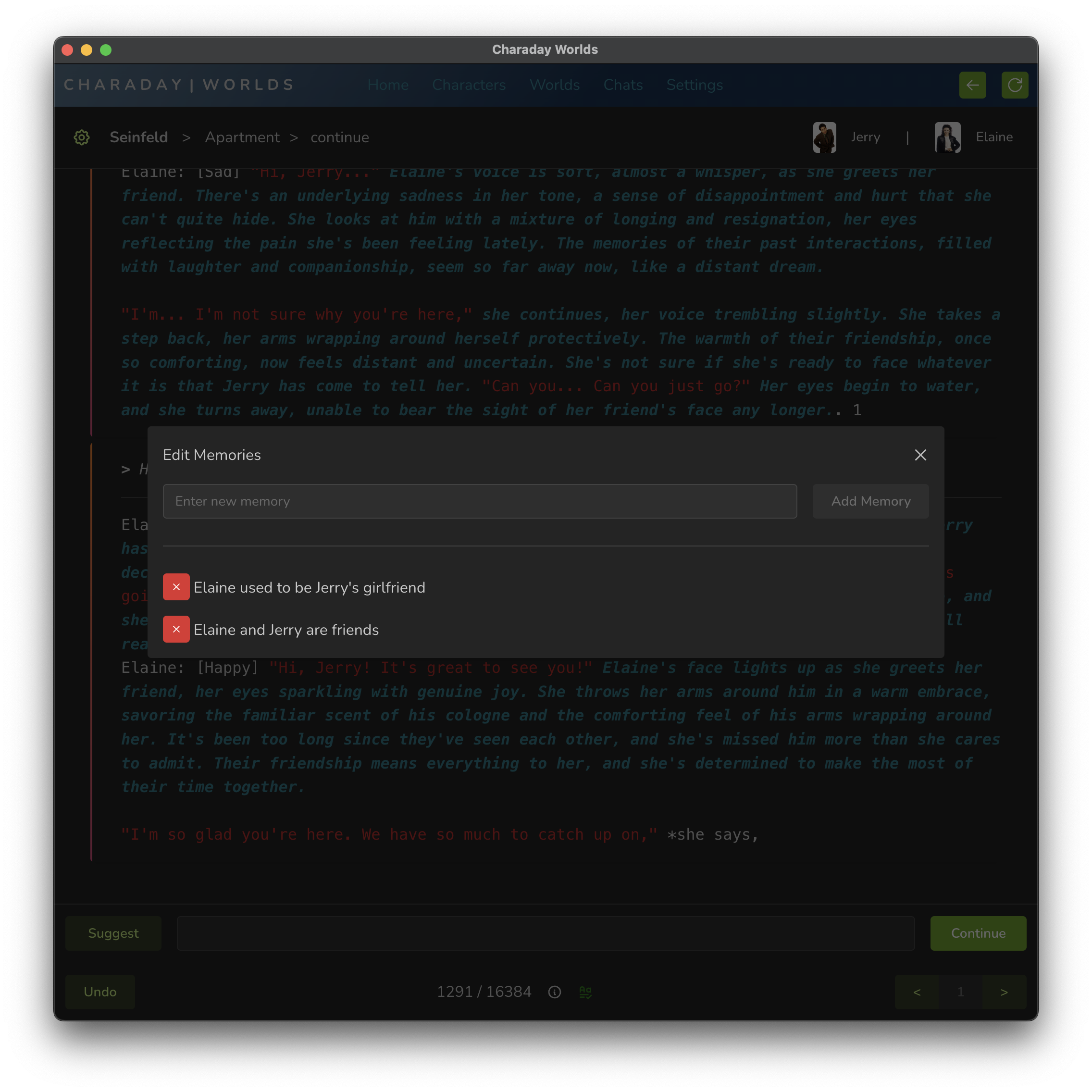Click the green back arrow icon
The image size is (1092, 1092).
click(x=973, y=86)
